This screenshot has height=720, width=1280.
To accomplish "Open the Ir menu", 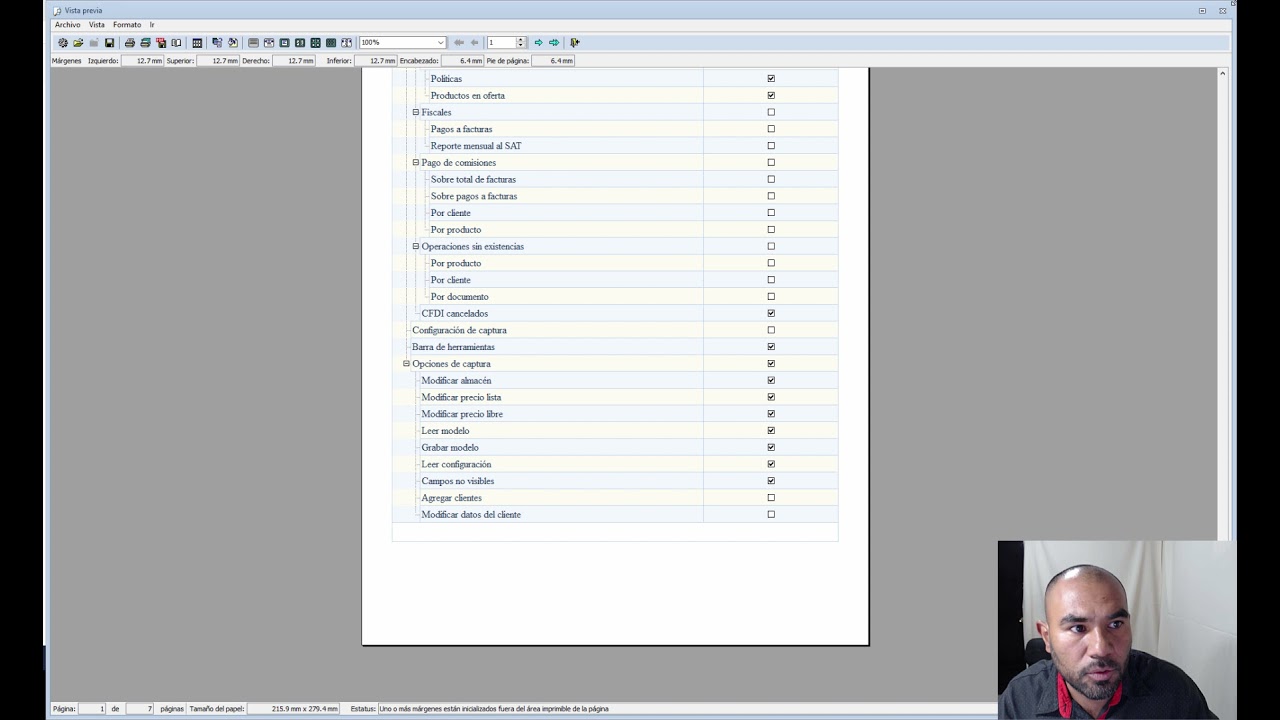I will tap(152, 24).
